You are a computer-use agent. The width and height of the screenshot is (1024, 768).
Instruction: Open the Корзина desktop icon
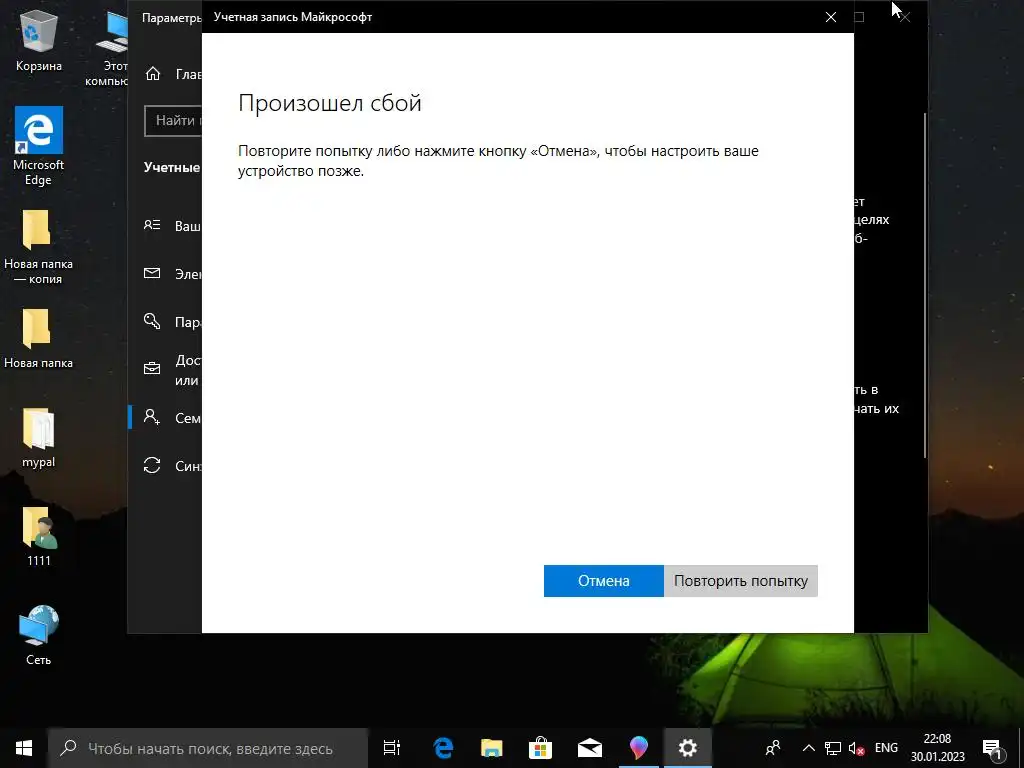point(39,40)
